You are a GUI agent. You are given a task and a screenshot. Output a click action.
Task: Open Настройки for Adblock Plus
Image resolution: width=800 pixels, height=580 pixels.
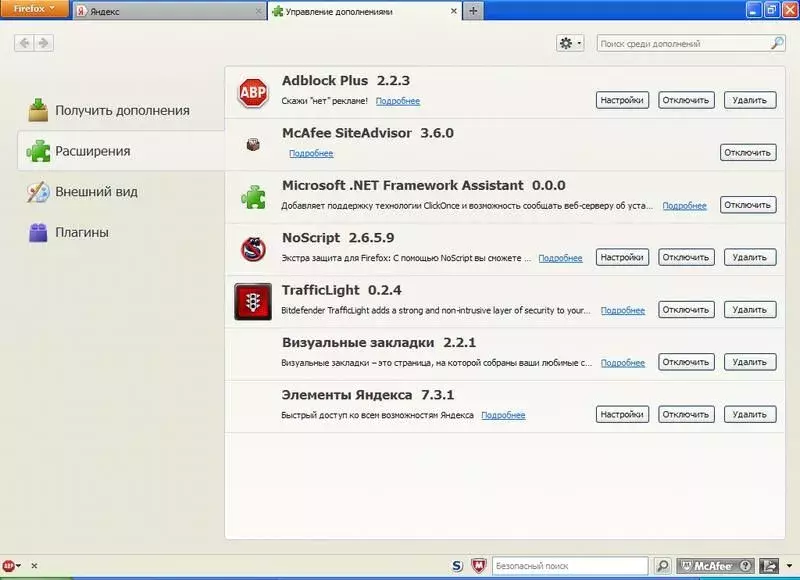622,100
